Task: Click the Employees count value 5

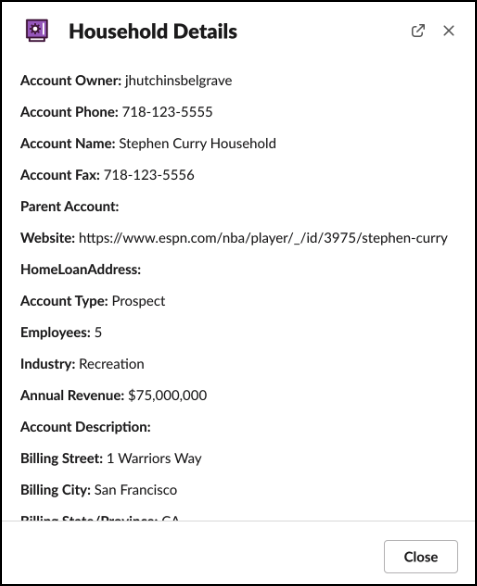Action: 98,332
